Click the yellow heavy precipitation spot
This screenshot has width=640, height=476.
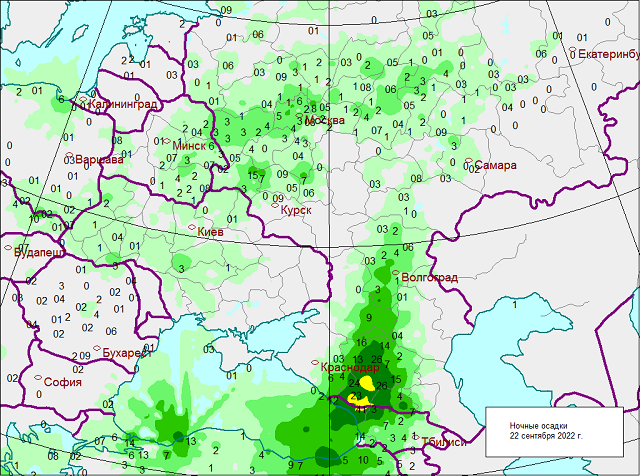368,382
